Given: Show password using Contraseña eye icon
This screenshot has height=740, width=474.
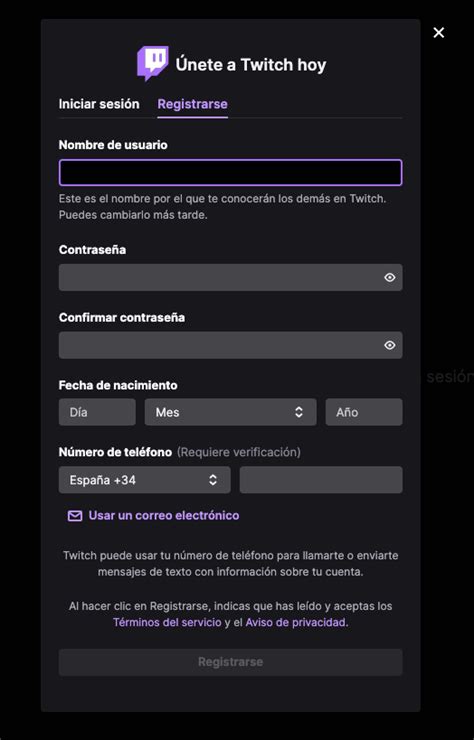Looking at the screenshot, I should 389,278.
